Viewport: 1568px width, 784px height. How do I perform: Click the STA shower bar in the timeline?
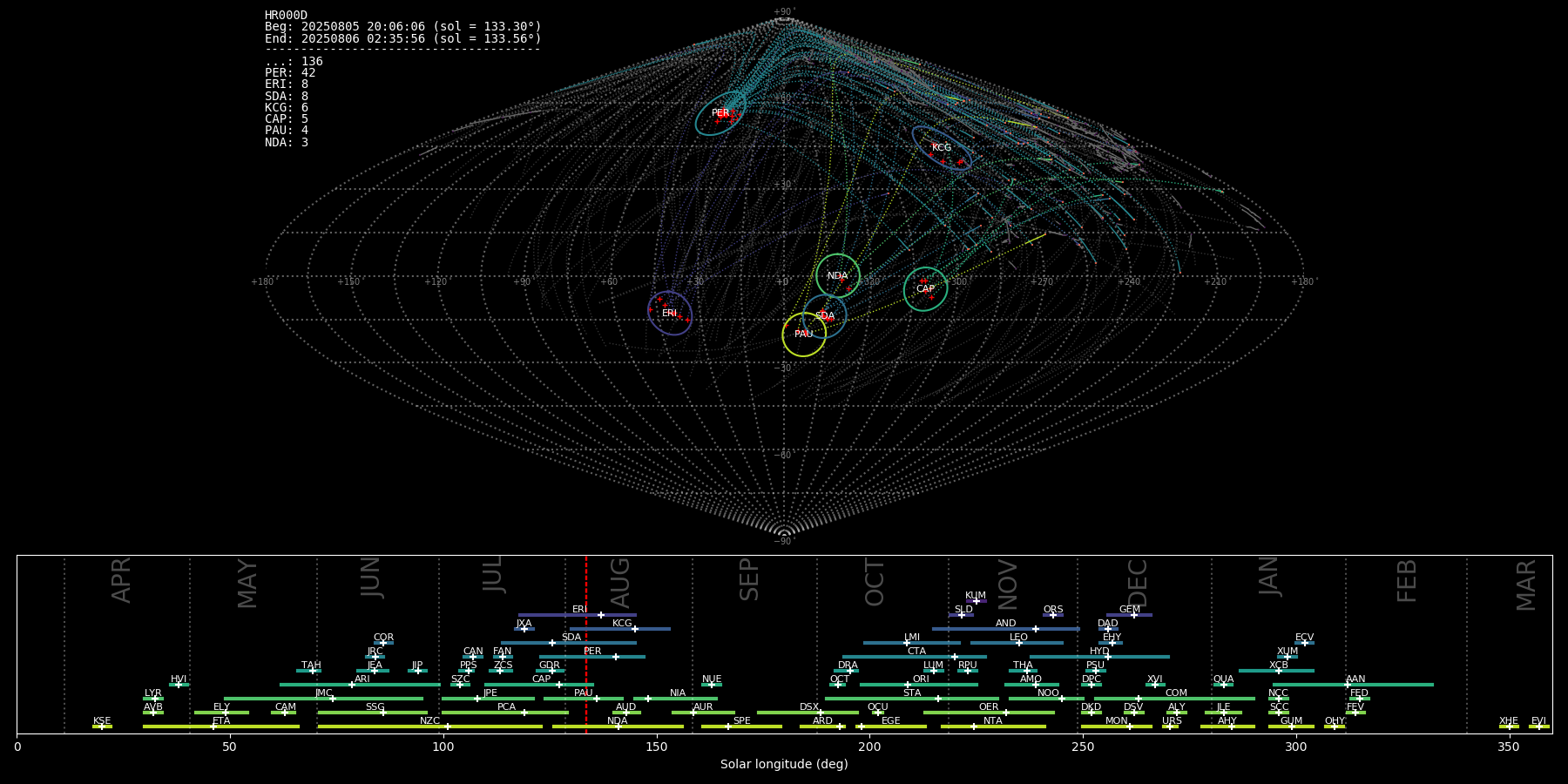click(912, 699)
